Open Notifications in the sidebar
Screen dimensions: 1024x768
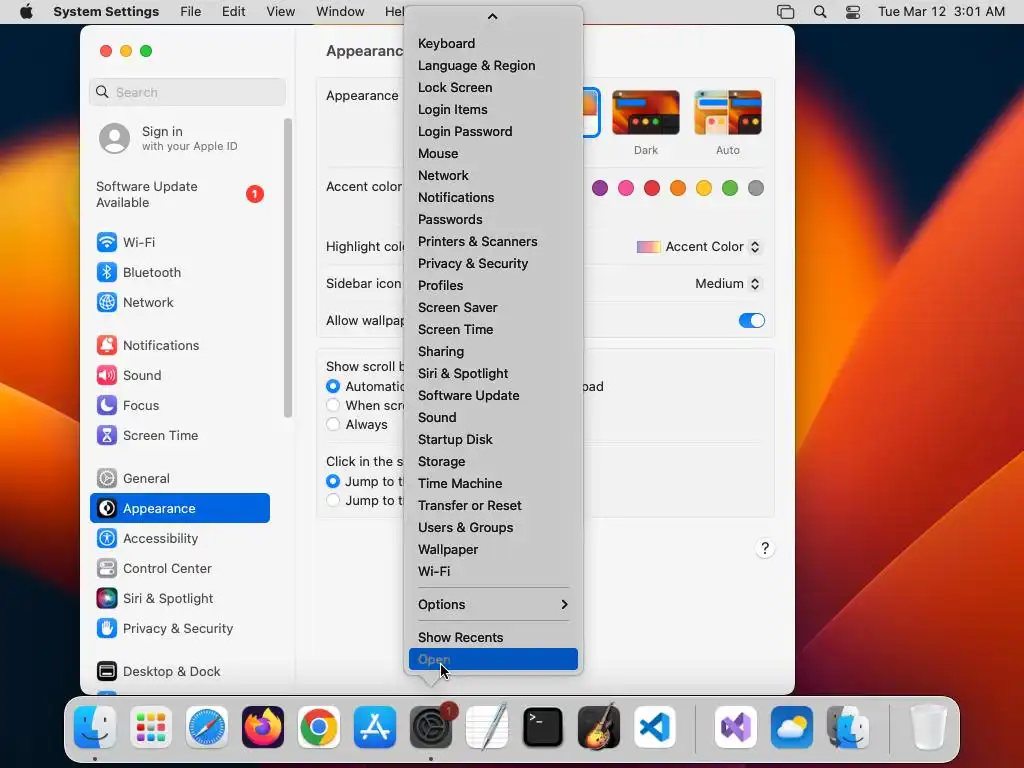pos(180,345)
